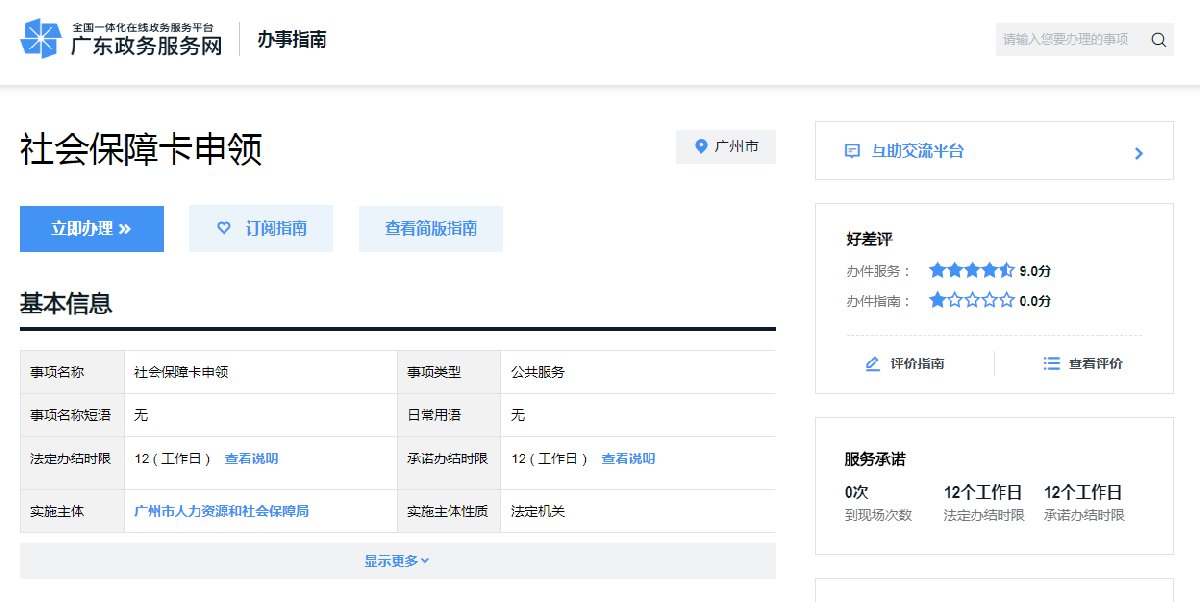Click the 办件服务 star rating
This screenshot has width=1200, height=602.
click(x=971, y=270)
